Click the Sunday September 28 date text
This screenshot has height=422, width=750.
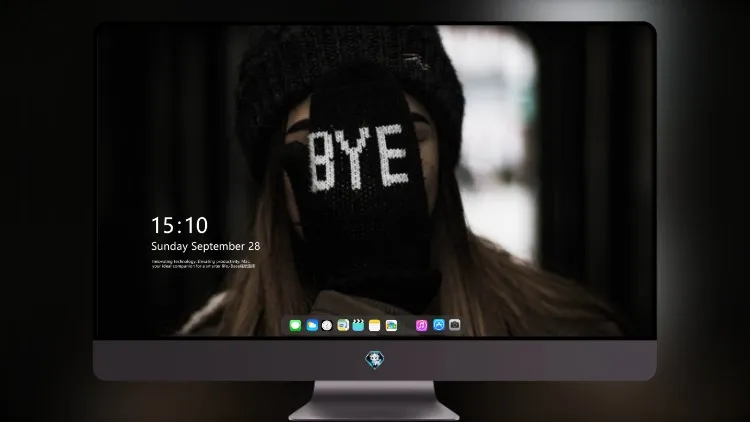[x=206, y=246]
